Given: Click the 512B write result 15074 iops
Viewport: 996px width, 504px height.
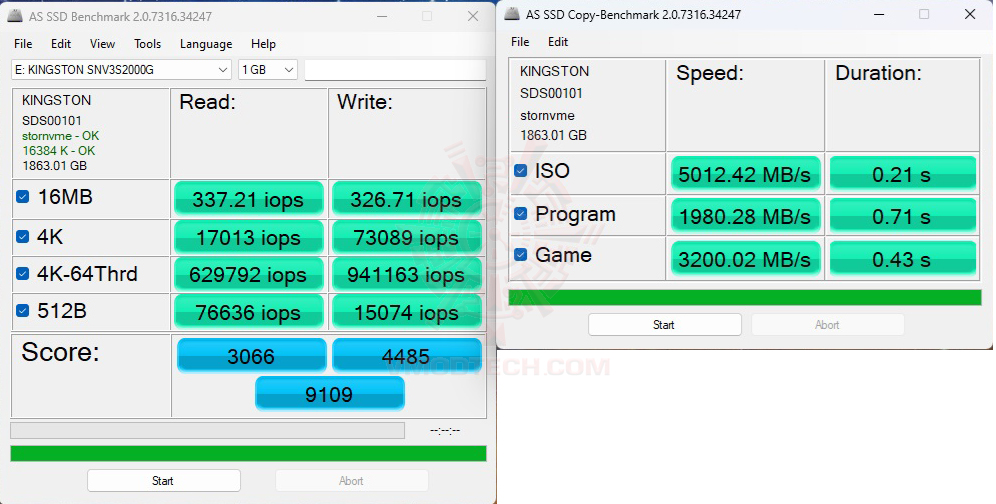Looking at the screenshot, I should (406, 312).
